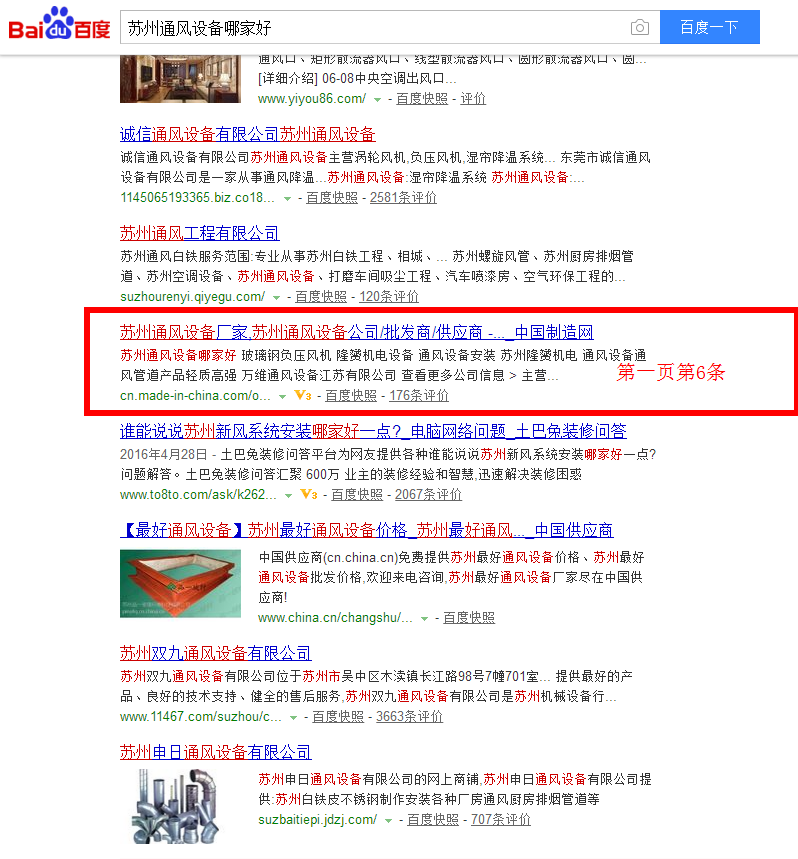
Task: Open 苏州申日通风设备有限公司 result title
Action: tap(216, 753)
